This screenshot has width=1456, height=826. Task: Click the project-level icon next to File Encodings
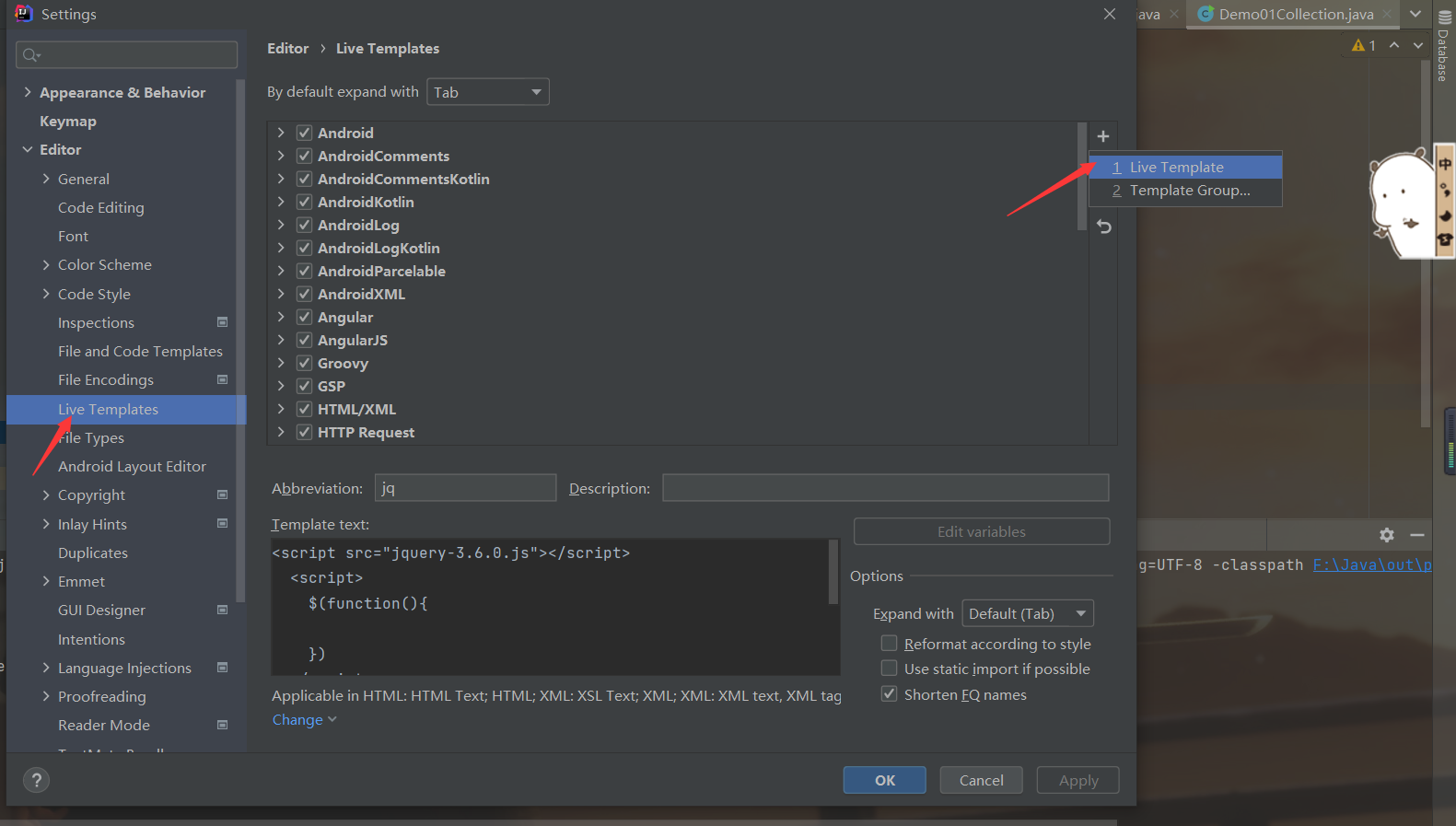(x=222, y=379)
